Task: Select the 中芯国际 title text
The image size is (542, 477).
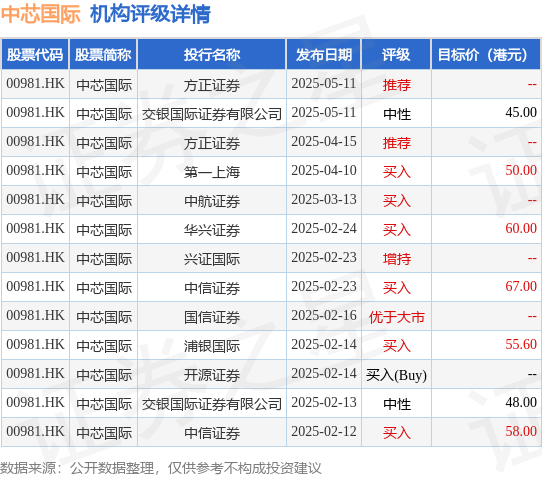Action: click(41, 14)
